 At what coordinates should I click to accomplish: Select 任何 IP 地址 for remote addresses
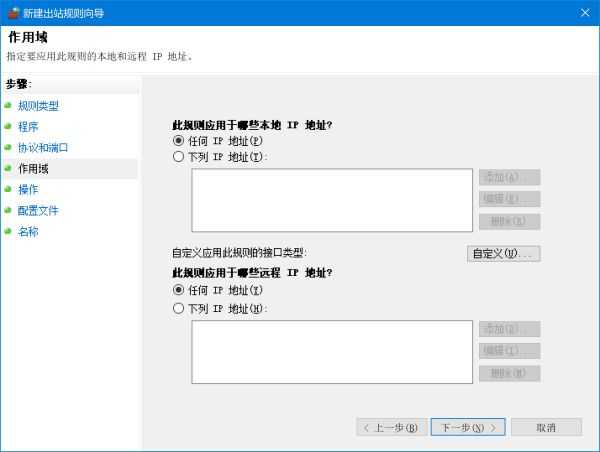tap(179, 289)
